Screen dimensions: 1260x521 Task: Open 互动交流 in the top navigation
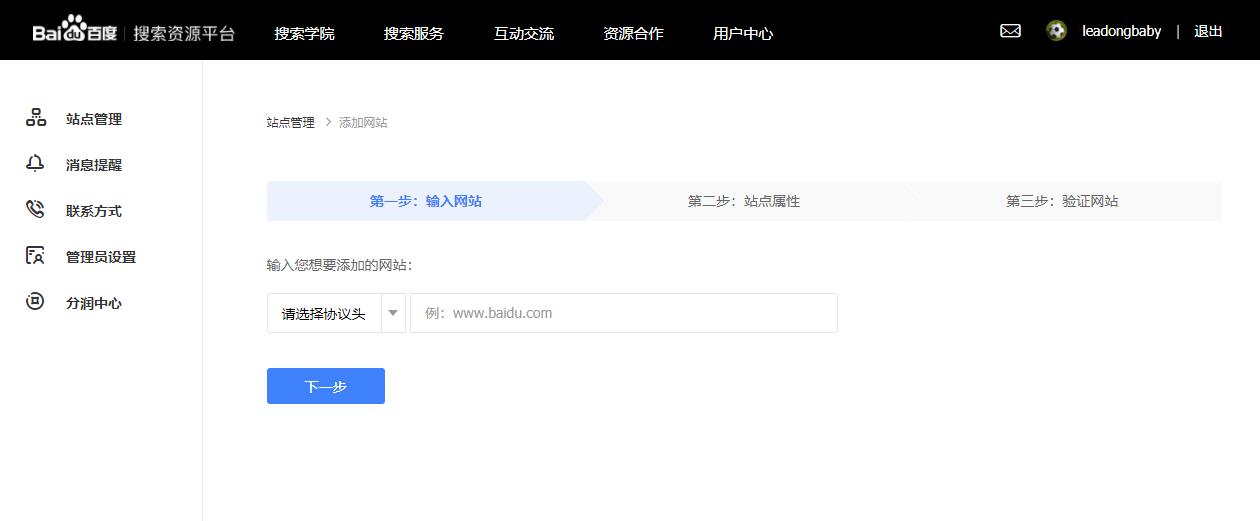coord(524,33)
